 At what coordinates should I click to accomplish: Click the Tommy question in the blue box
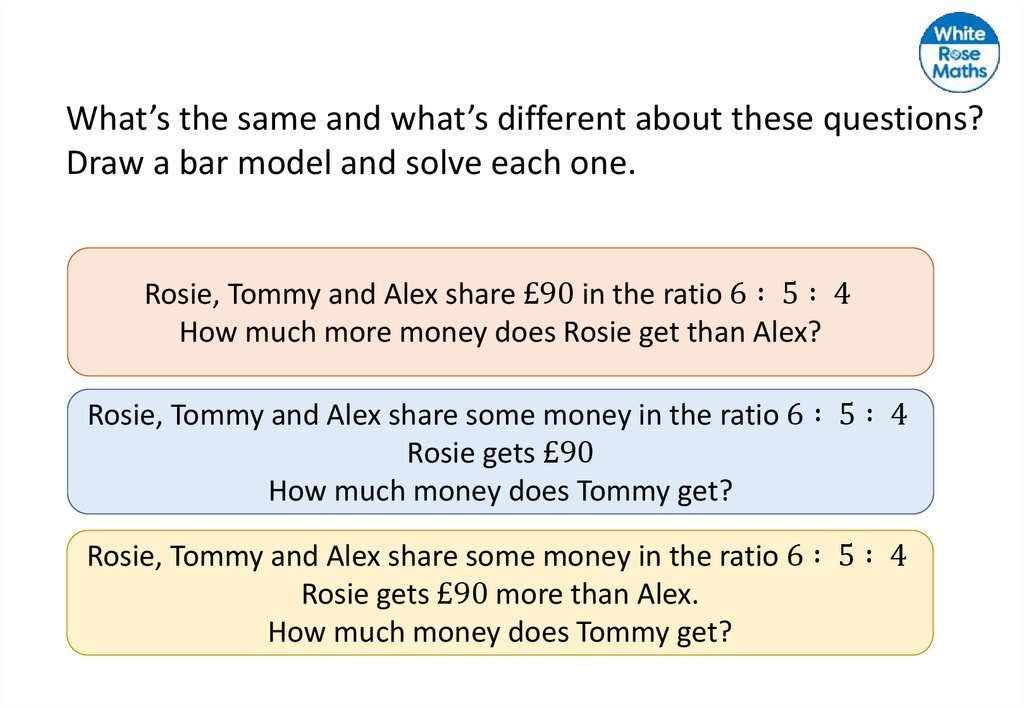[x=500, y=491]
